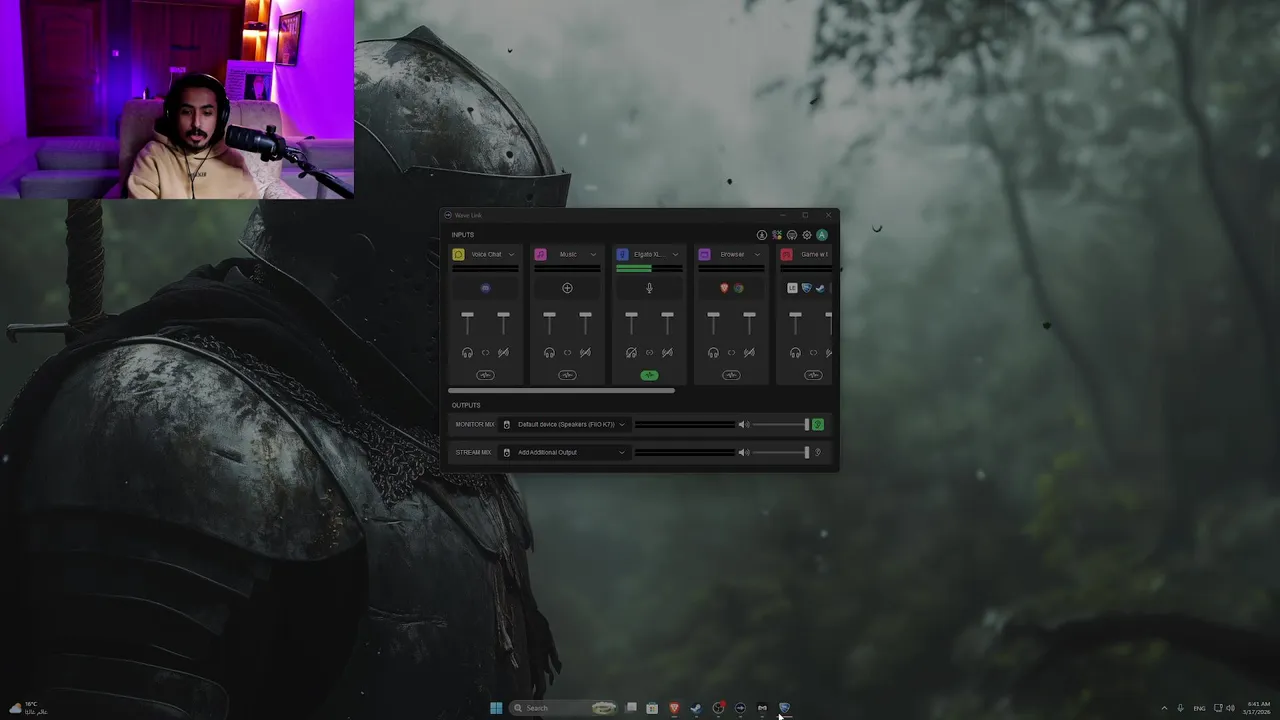This screenshot has width=1280, height=720.
Task: Click the microphone icon in Elgato channel
Action: coord(649,288)
